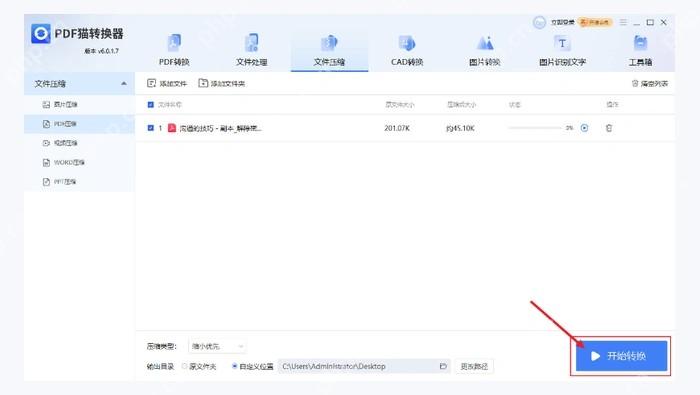The width and height of the screenshot is (700, 395).
Task: Click the red PDF file icon
Action: pyautogui.click(x=172, y=128)
